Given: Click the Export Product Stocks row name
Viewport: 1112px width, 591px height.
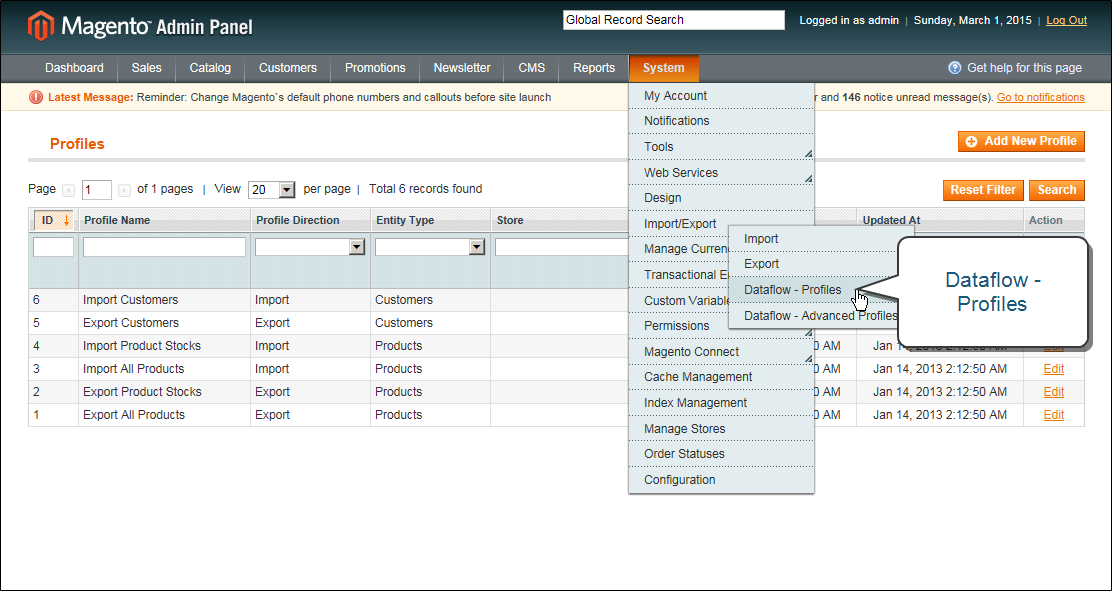Looking at the screenshot, I should [x=143, y=392].
